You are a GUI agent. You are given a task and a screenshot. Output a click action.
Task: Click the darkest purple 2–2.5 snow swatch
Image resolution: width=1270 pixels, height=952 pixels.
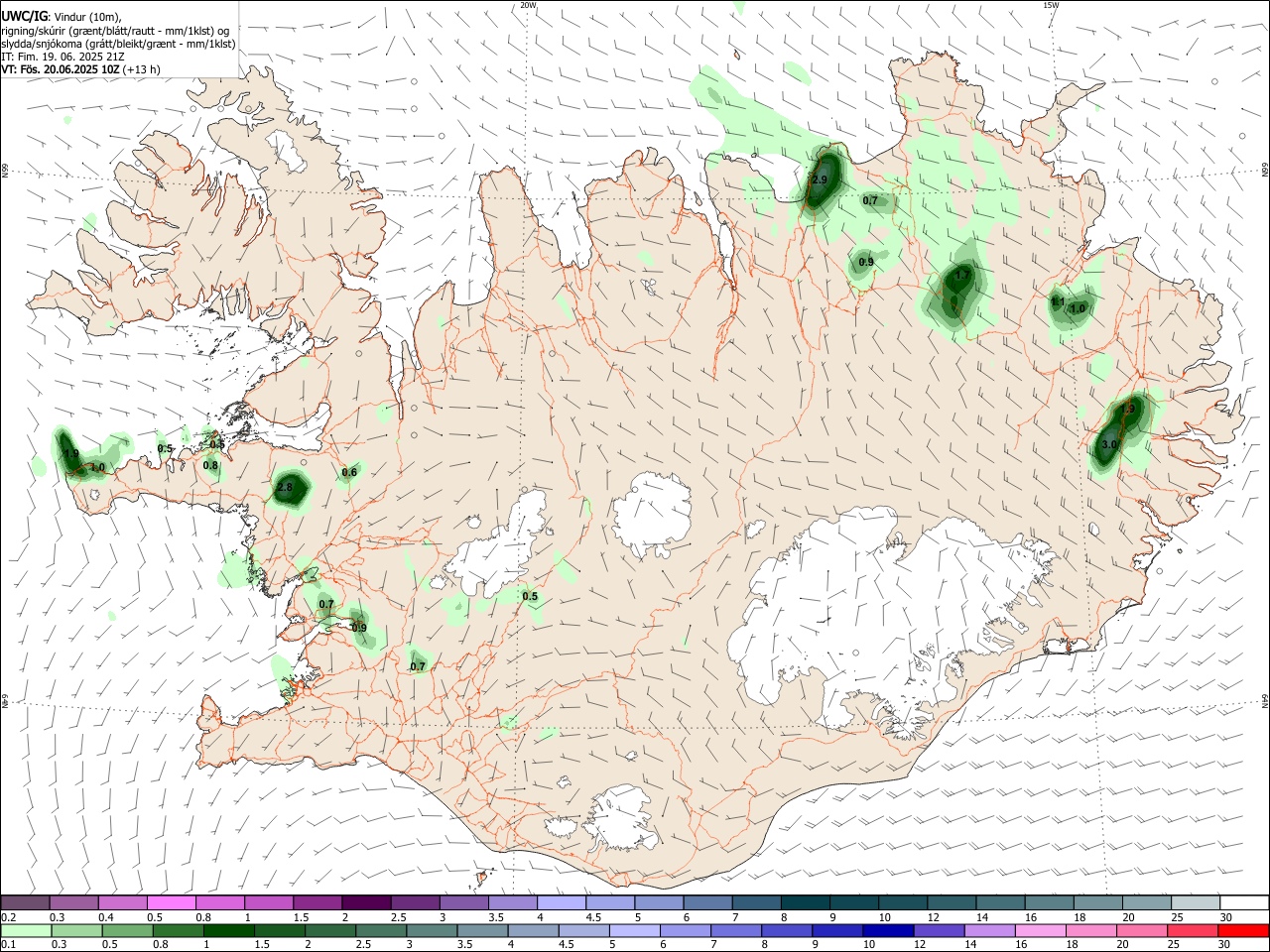click(x=366, y=902)
